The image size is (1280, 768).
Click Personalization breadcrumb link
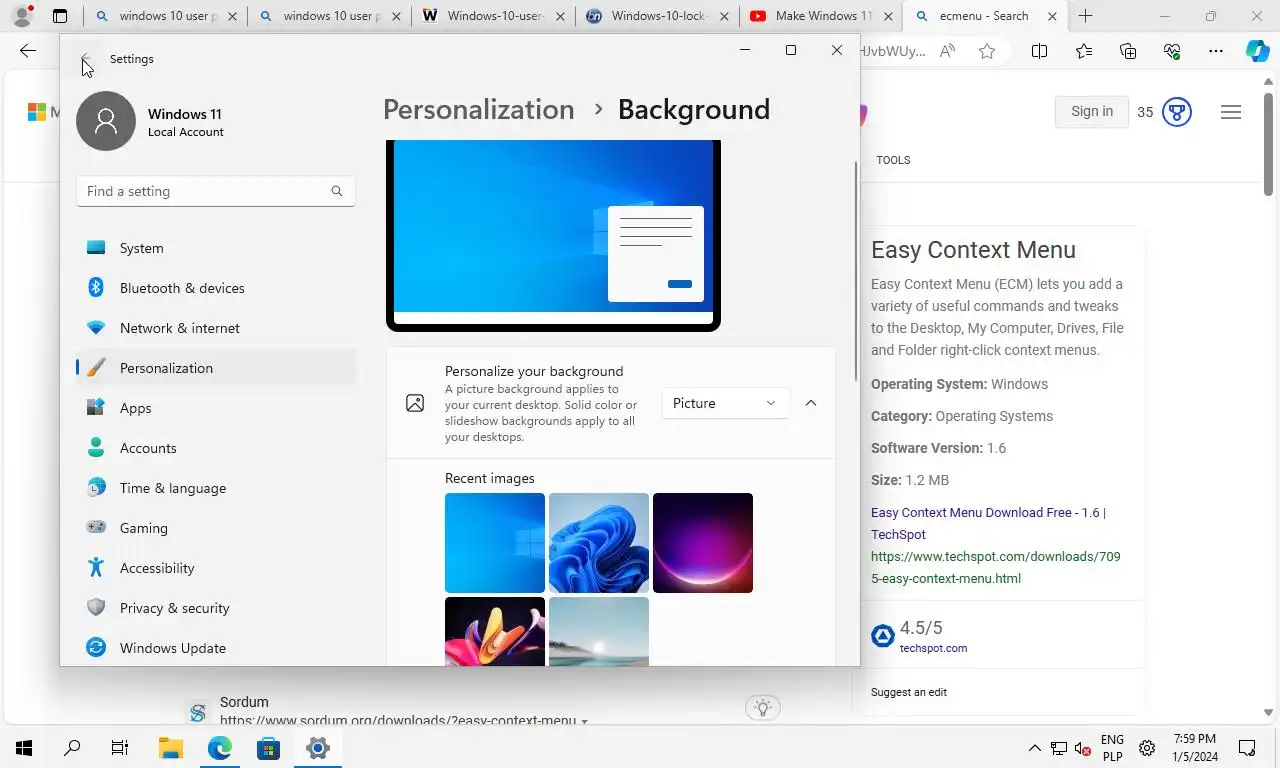479,109
